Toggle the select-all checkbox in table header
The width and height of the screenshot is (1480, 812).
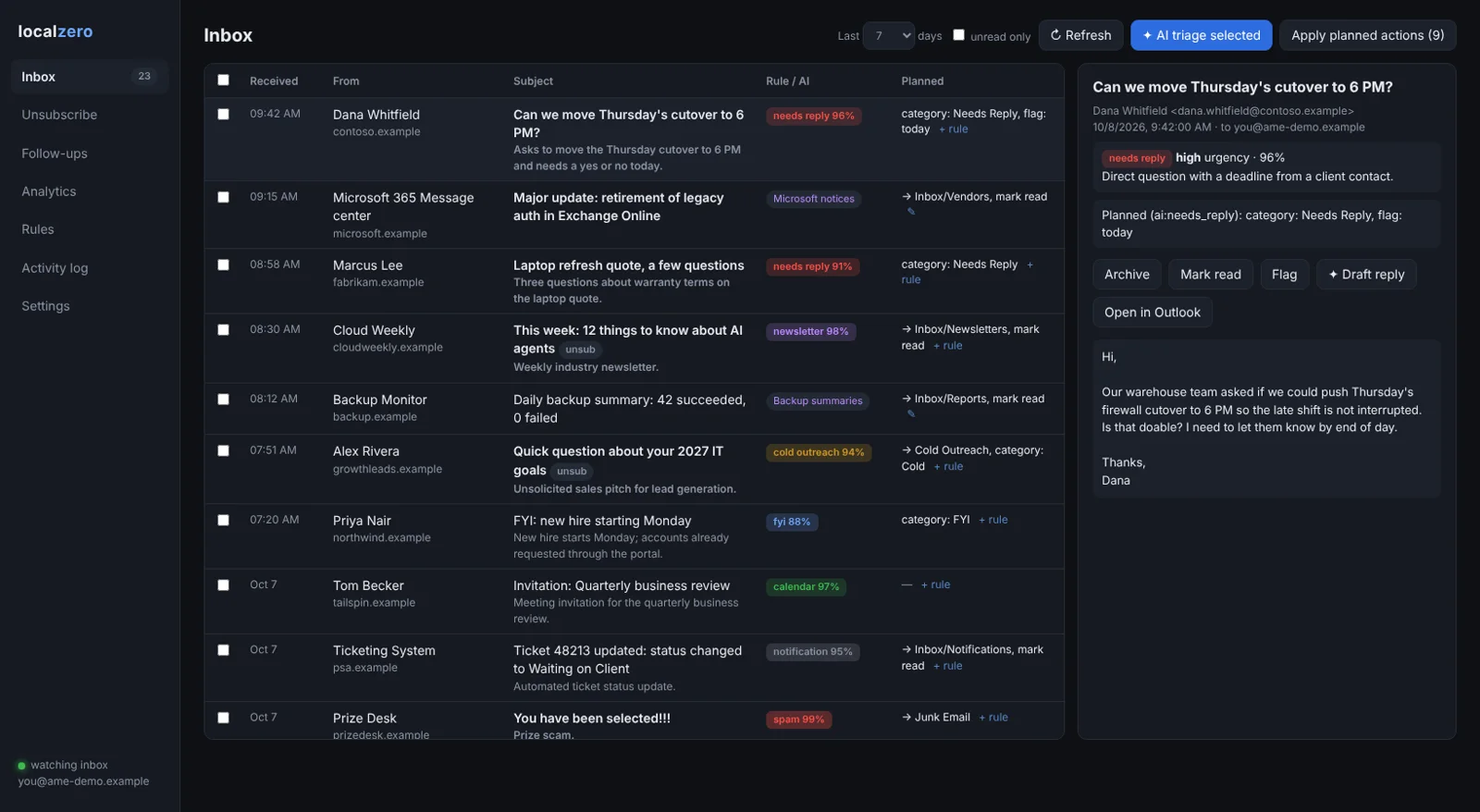(x=223, y=80)
